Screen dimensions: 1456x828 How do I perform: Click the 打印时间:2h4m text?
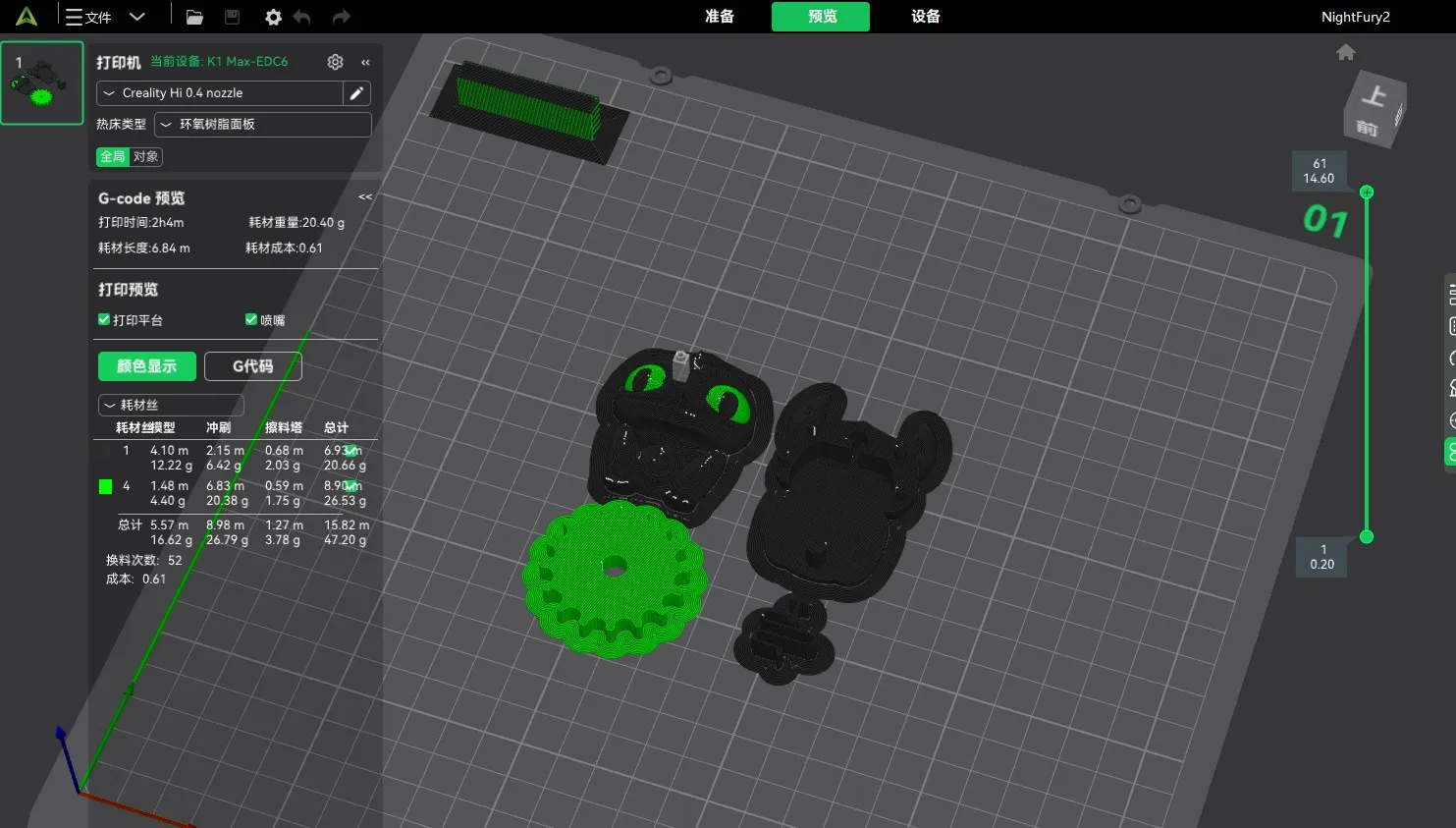pos(140,223)
